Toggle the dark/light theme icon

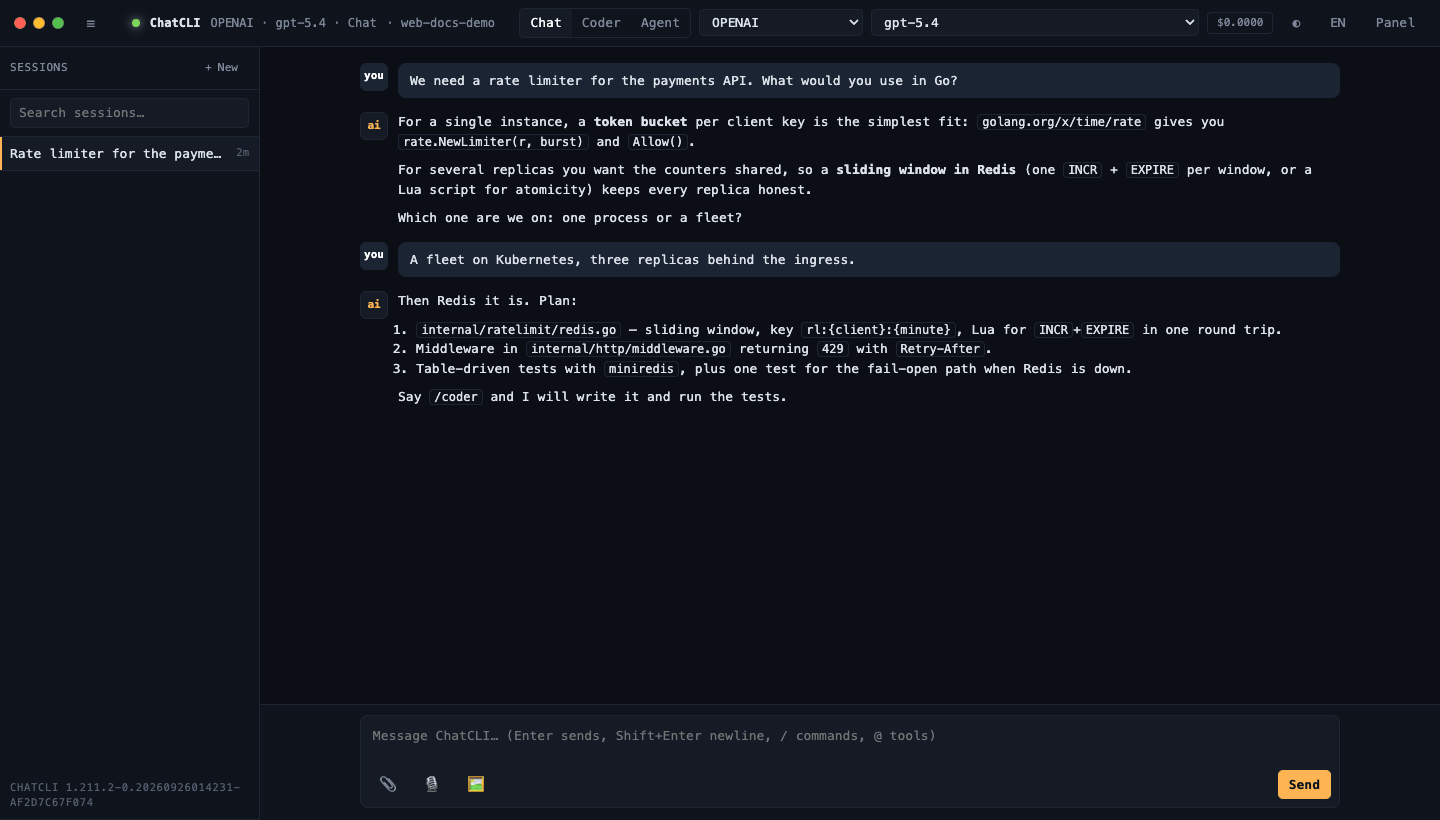[1296, 23]
